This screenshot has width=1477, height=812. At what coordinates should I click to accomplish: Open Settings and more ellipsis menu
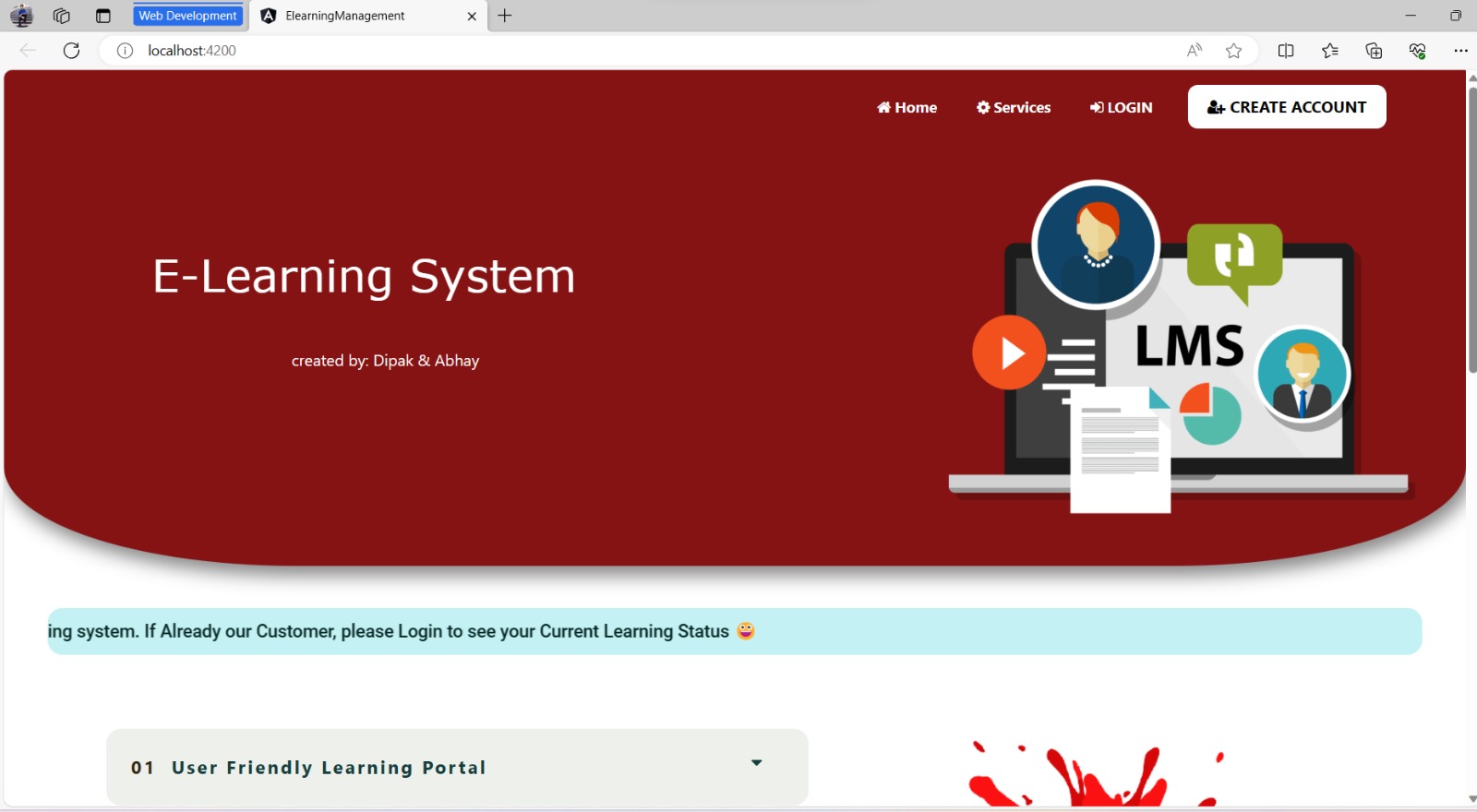tap(1459, 51)
